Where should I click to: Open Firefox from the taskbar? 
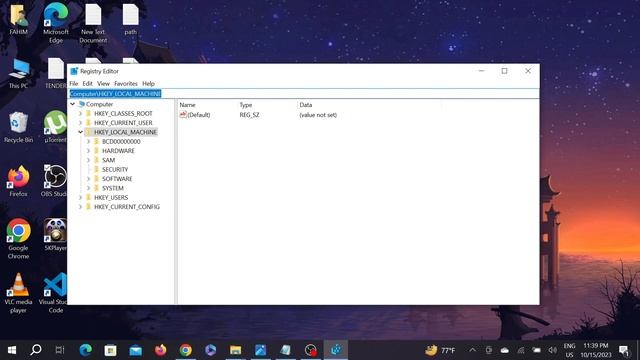[160, 350]
